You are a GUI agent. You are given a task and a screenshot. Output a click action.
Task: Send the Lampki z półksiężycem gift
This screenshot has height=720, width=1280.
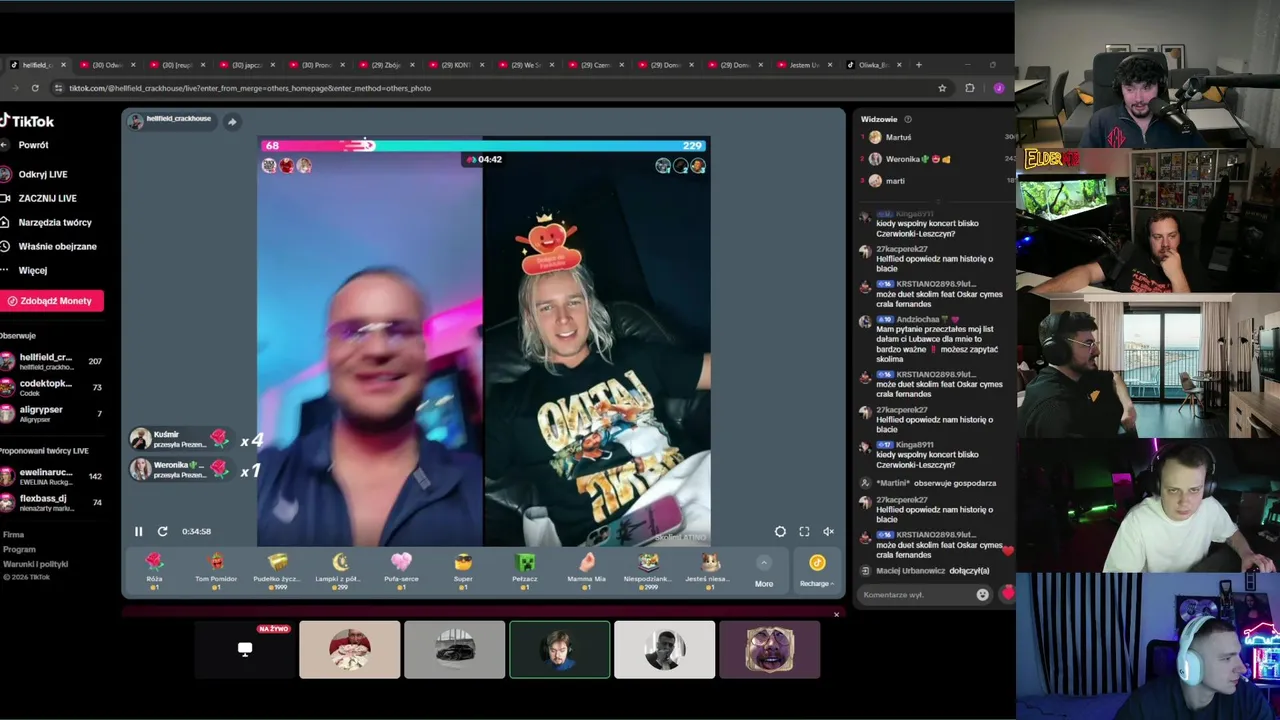point(340,570)
